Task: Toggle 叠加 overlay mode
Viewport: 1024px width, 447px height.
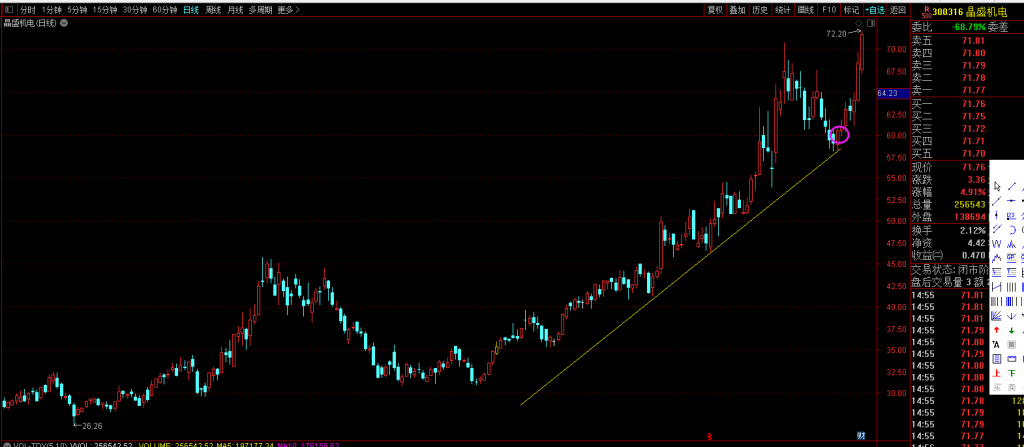Action: tap(738, 9)
